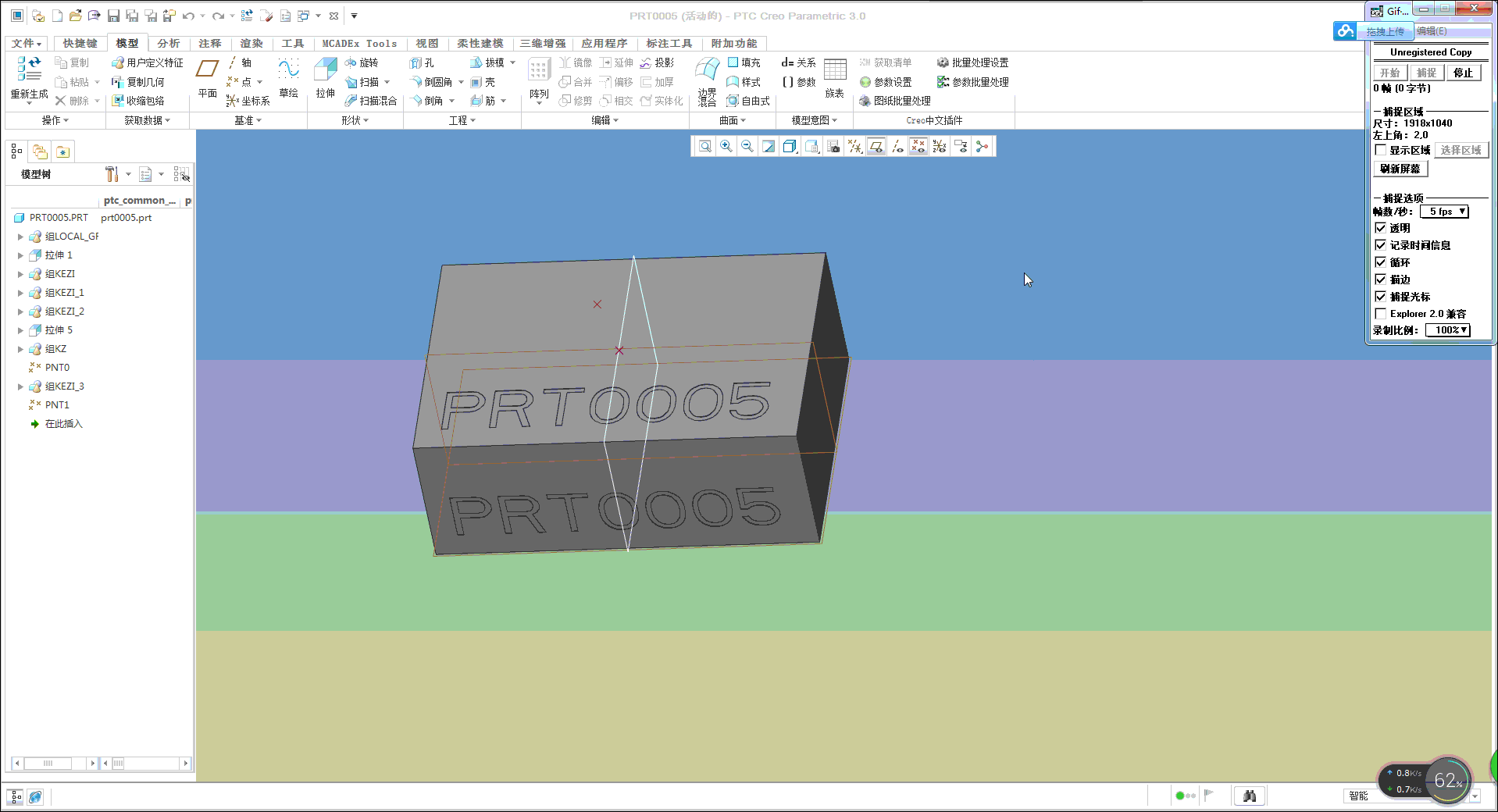Screen dimensions: 1498x812
Task: Expand the 操作 group dropdown
Action: tap(55, 120)
